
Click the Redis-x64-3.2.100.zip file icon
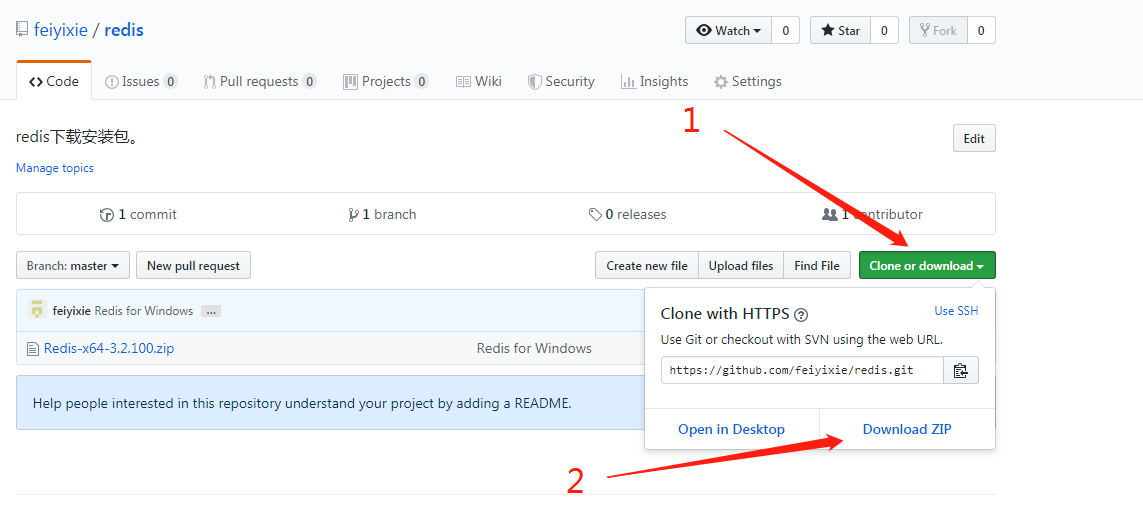point(34,349)
